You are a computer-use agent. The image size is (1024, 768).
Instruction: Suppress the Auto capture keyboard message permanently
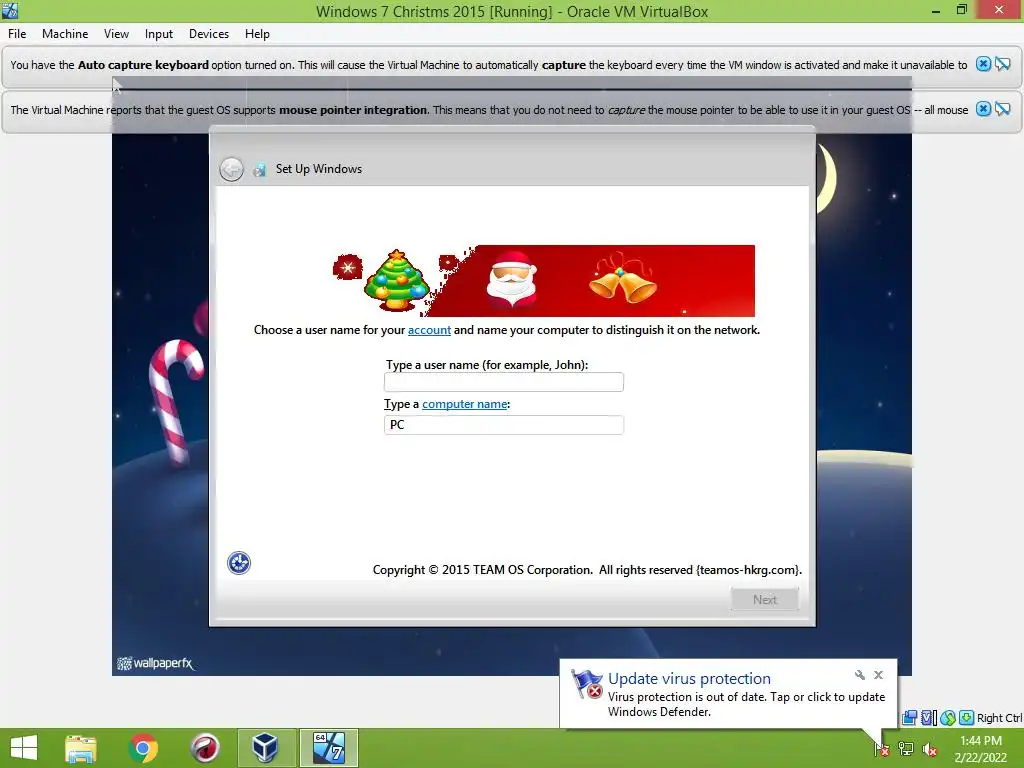point(1003,64)
